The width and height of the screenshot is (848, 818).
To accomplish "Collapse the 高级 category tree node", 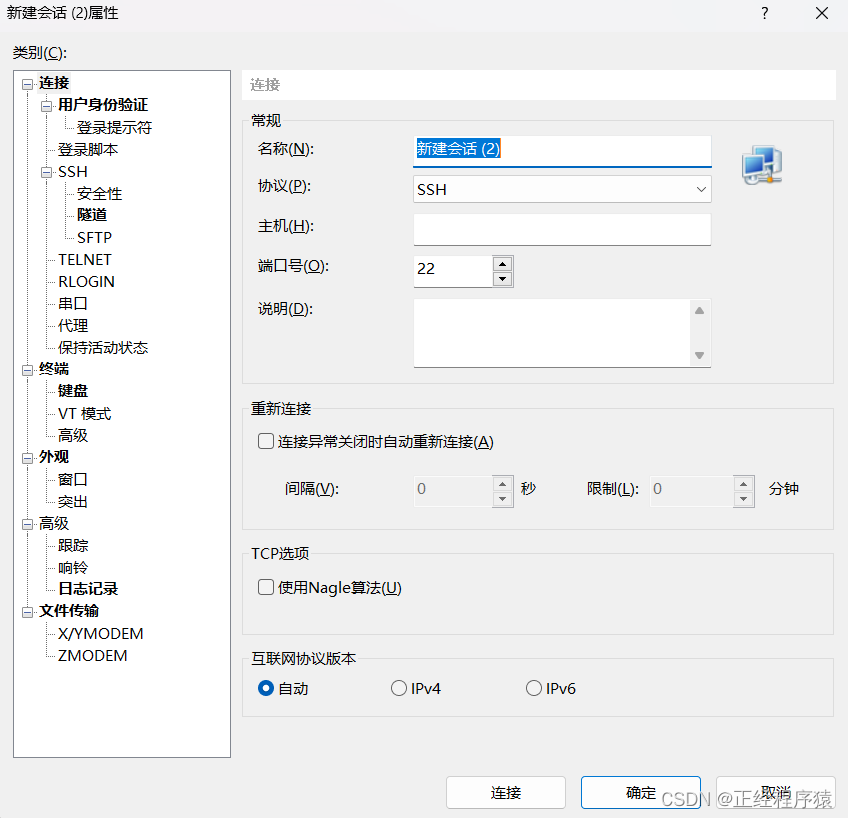I will pyautogui.click(x=27, y=524).
